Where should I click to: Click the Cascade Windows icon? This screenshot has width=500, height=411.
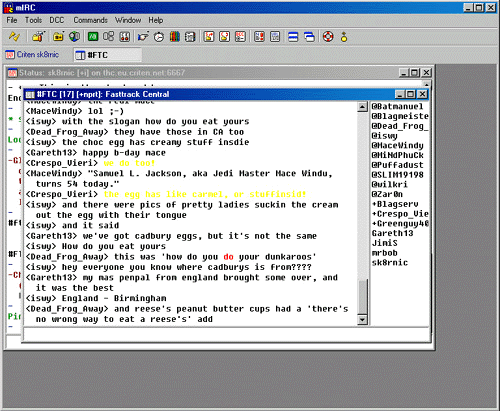309,36
